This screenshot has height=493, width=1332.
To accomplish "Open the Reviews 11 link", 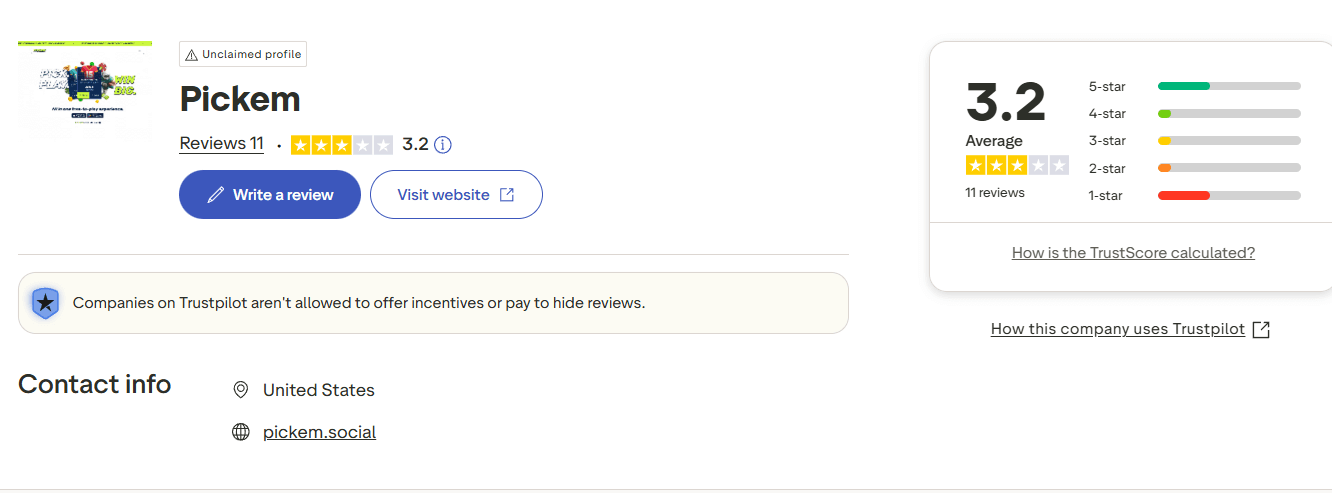I will [x=221, y=144].
